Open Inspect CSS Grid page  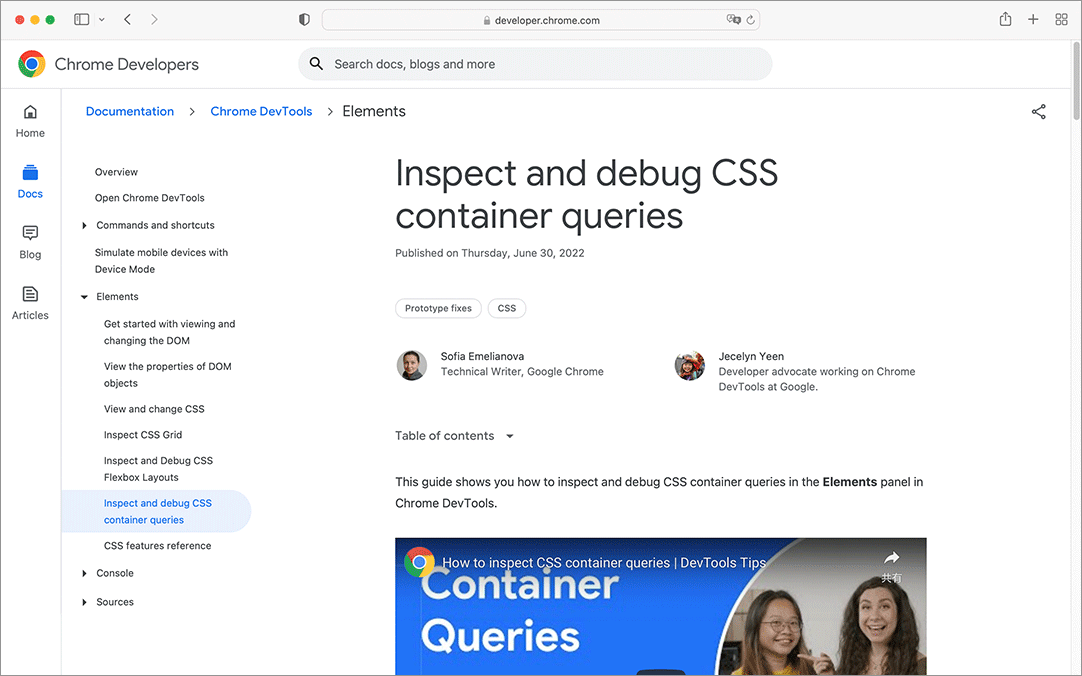143,435
